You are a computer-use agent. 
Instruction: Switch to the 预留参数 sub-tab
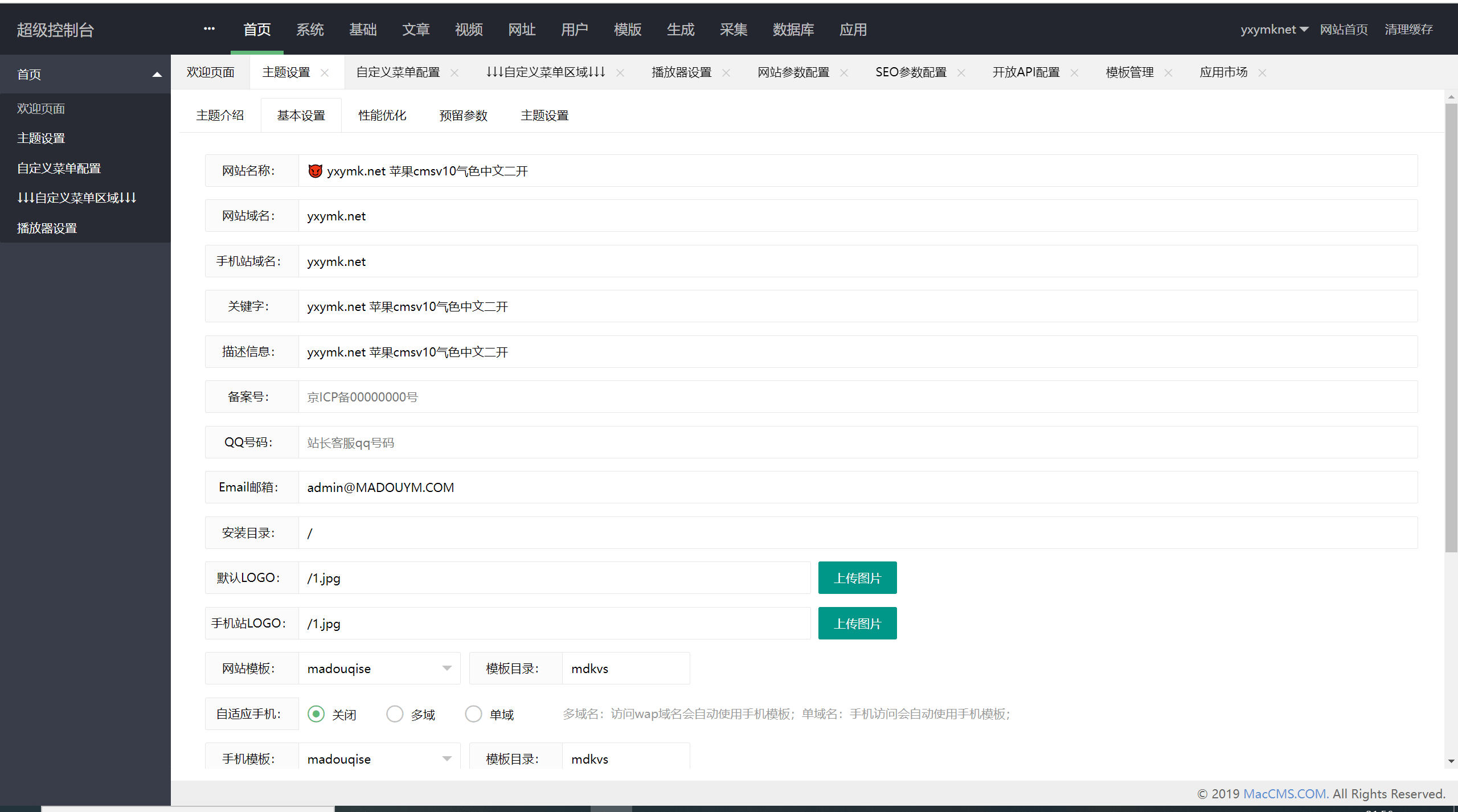coord(464,116)
